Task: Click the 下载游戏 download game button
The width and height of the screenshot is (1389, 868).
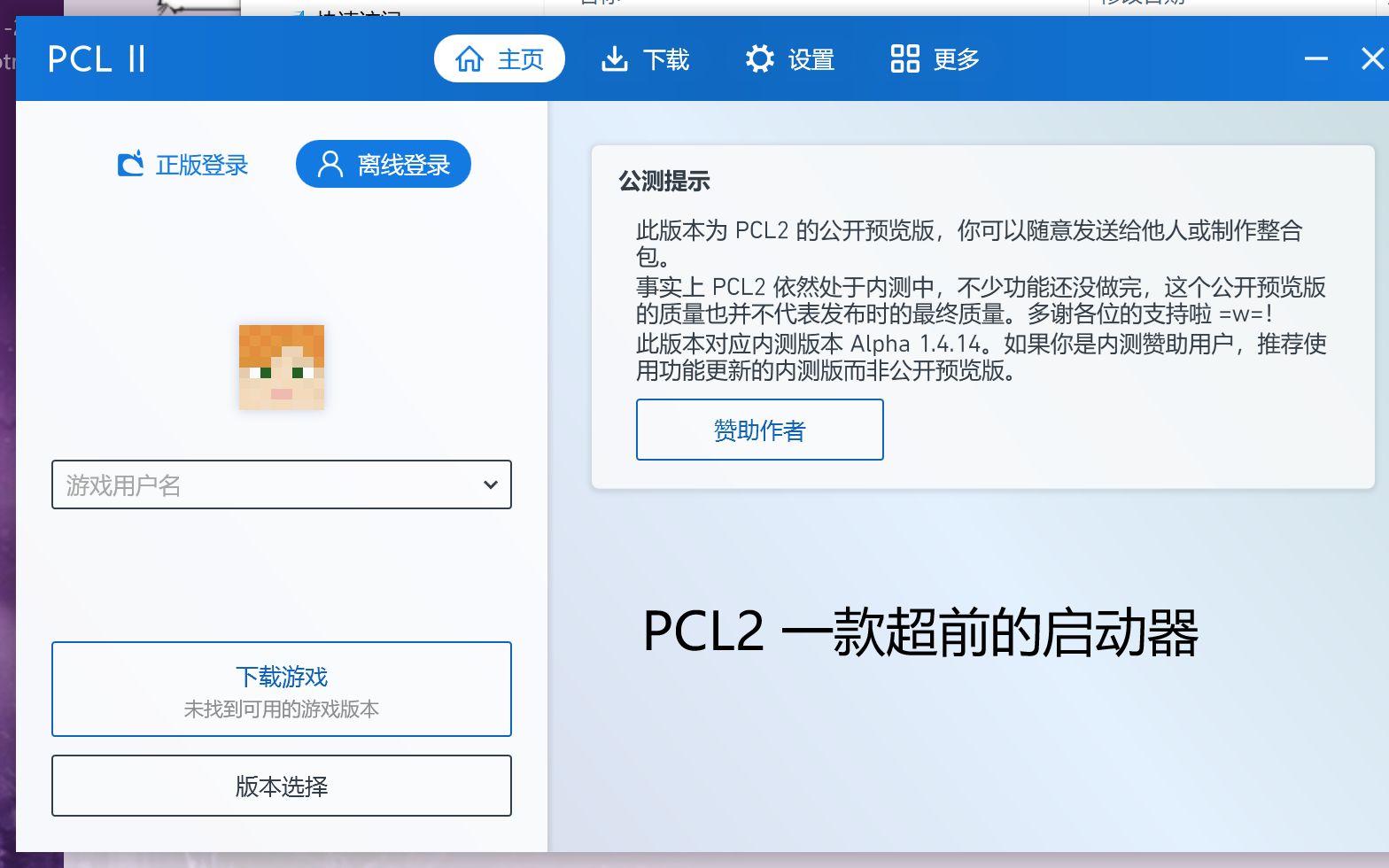Action: point(282,689)
